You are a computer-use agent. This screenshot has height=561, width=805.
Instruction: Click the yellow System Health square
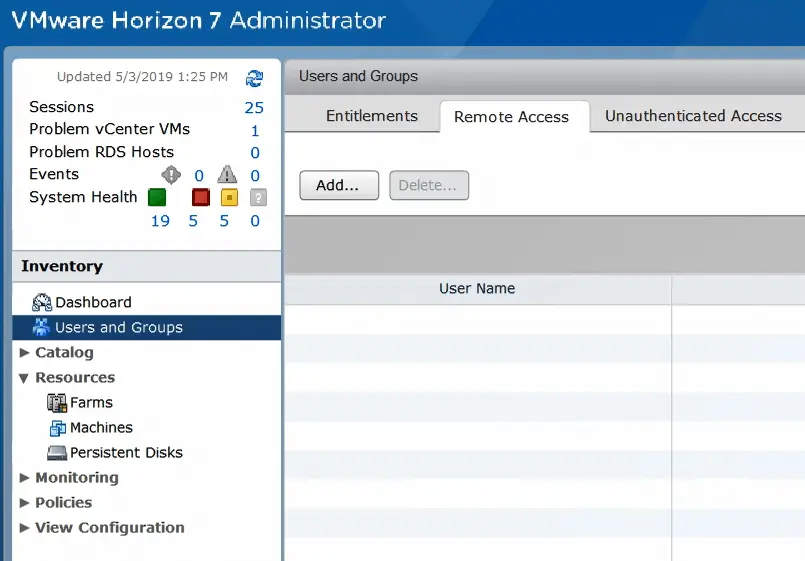[229, 197]
